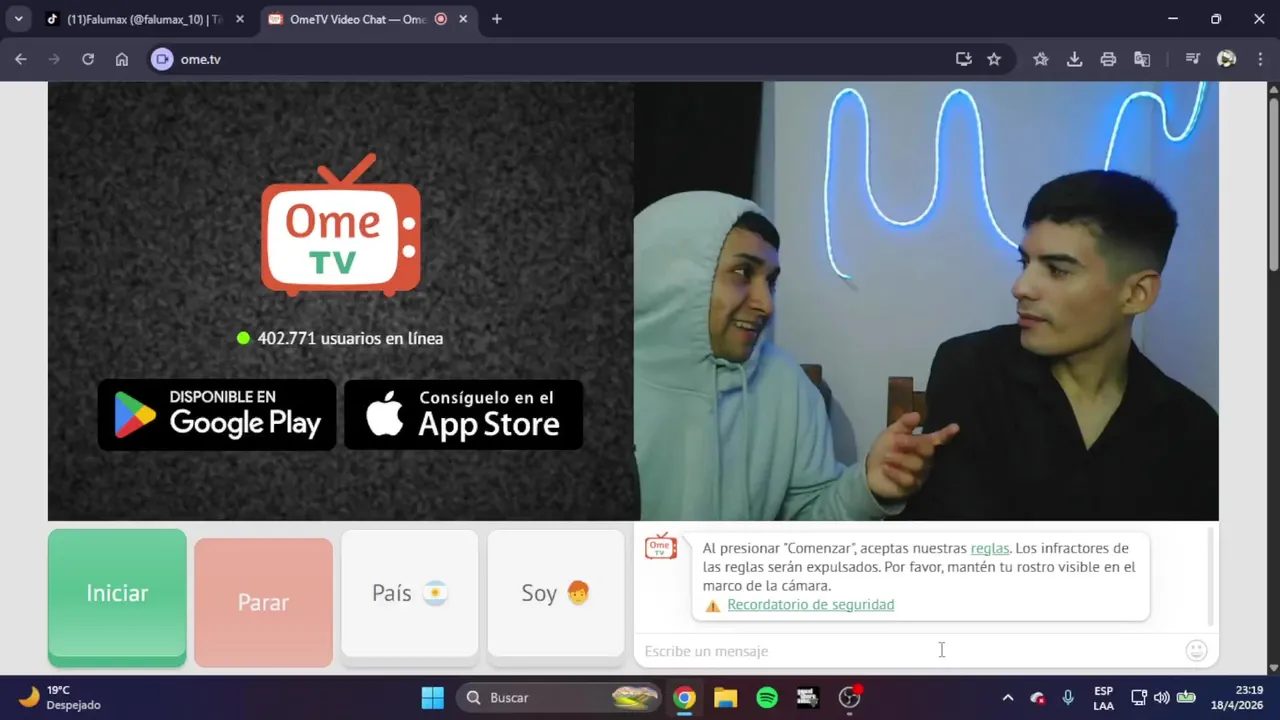Click the chat panel scrollbar
The height and width of the screenshot is (720, 1280).
tap(1212, 577)
